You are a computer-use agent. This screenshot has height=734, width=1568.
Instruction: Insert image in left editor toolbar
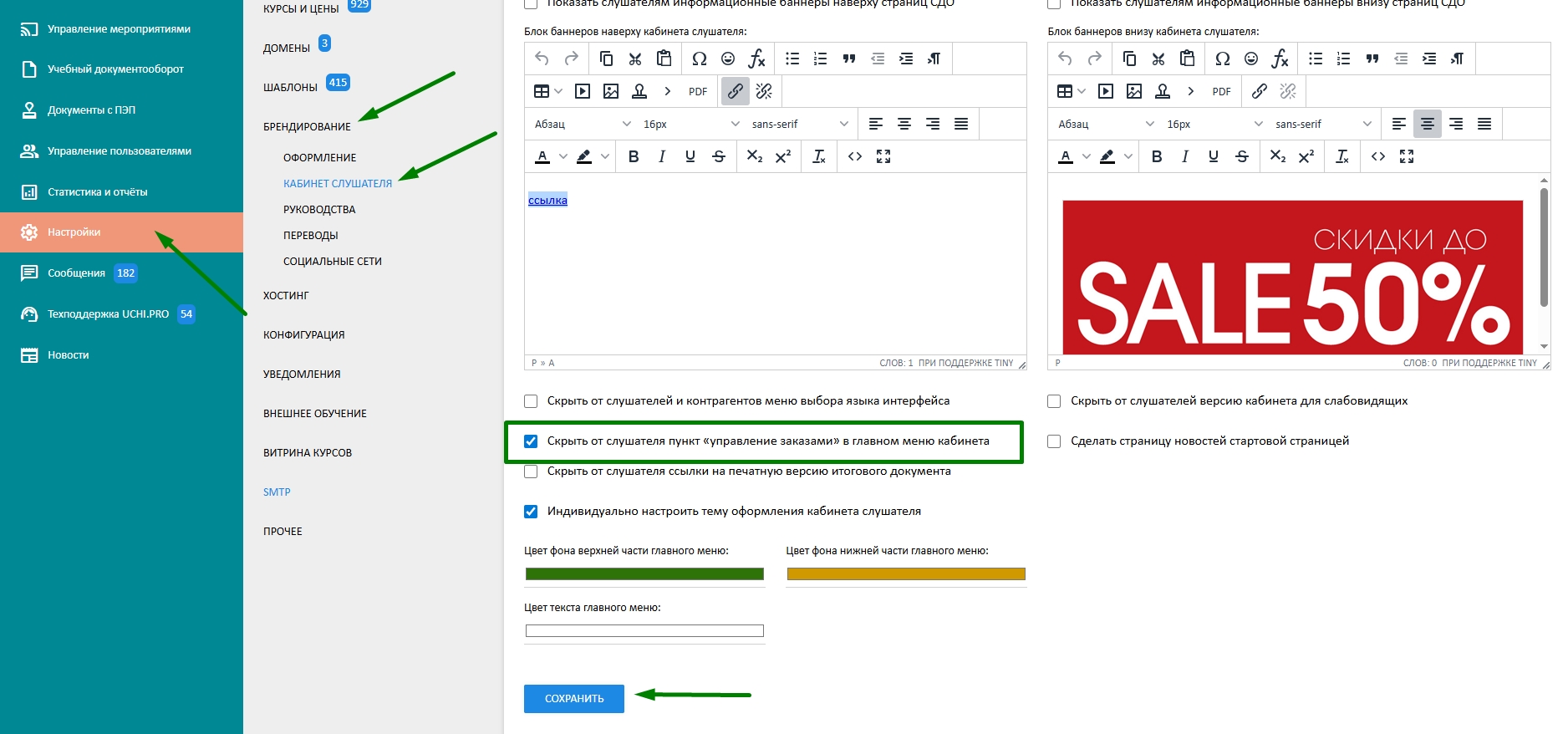611,91
